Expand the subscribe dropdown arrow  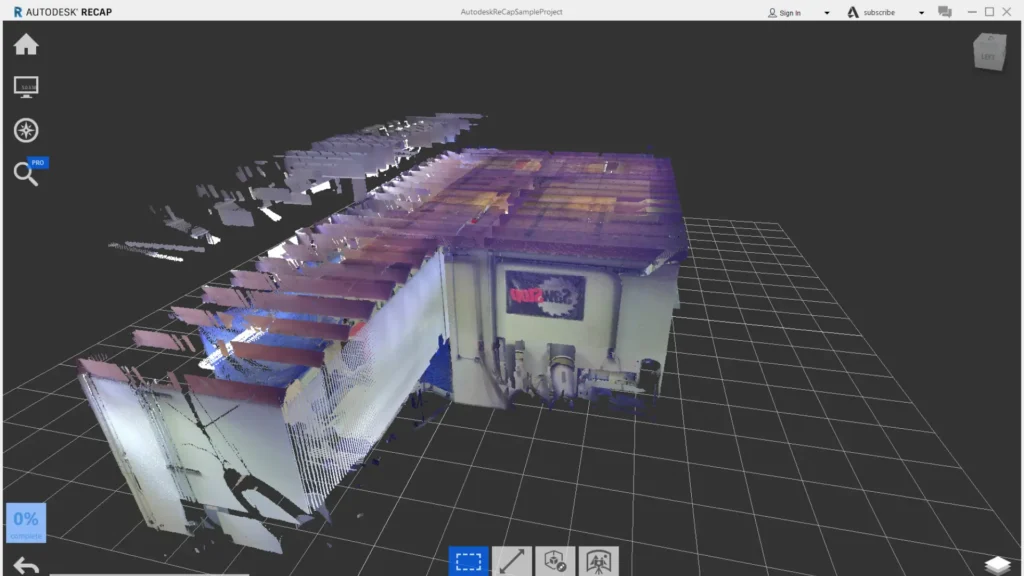coord(920,12)
